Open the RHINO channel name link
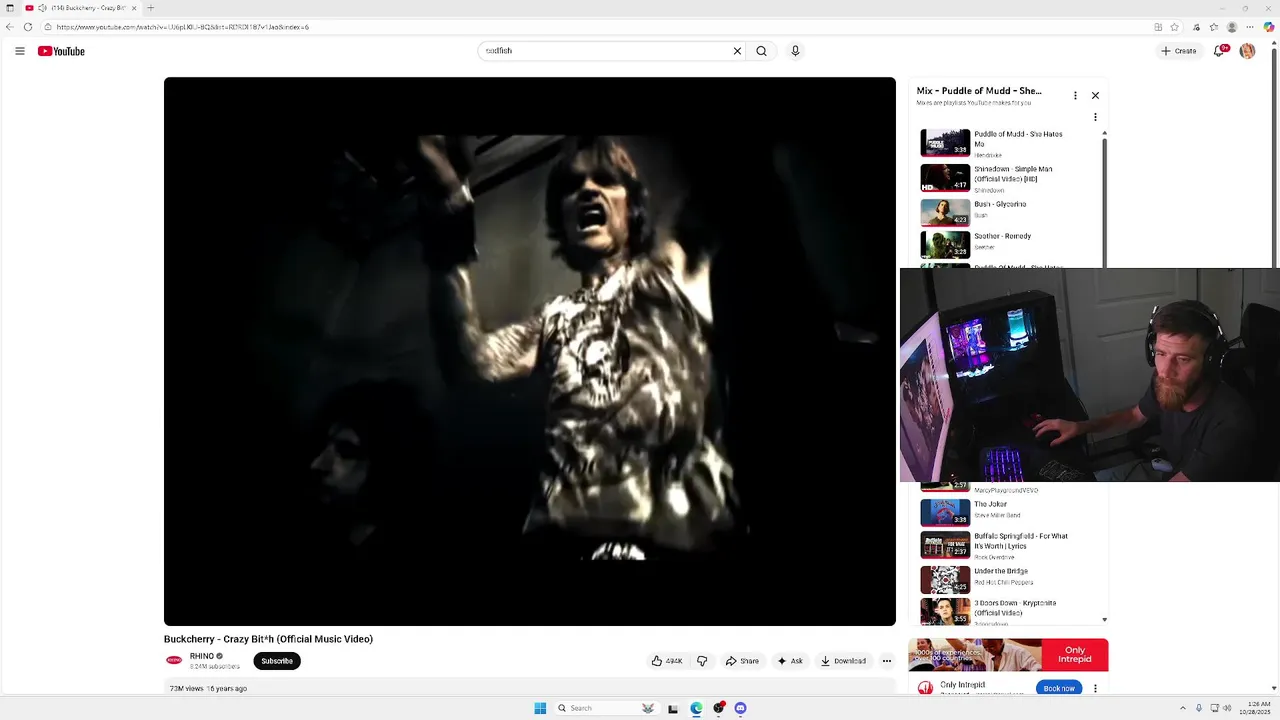1280x720 pixels. (202, 656)
